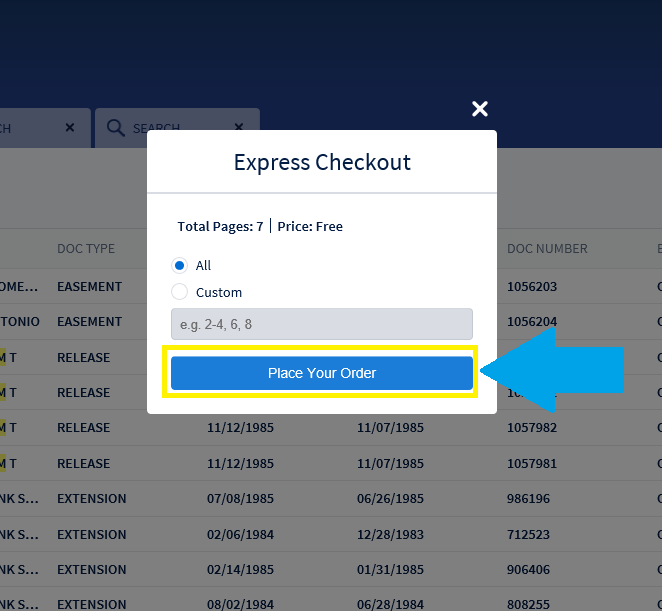Click doc number 1057981 in the table
The width and height of the screenshot is (662, 611).
[x=531, y=463]
